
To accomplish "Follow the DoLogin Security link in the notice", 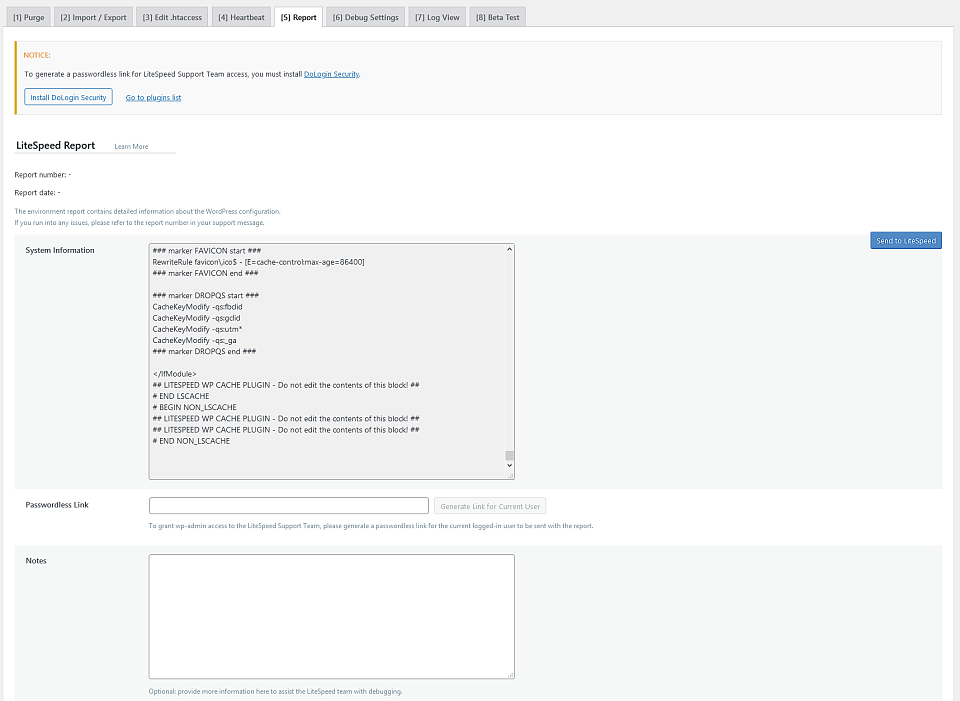I will pos(331,74).
